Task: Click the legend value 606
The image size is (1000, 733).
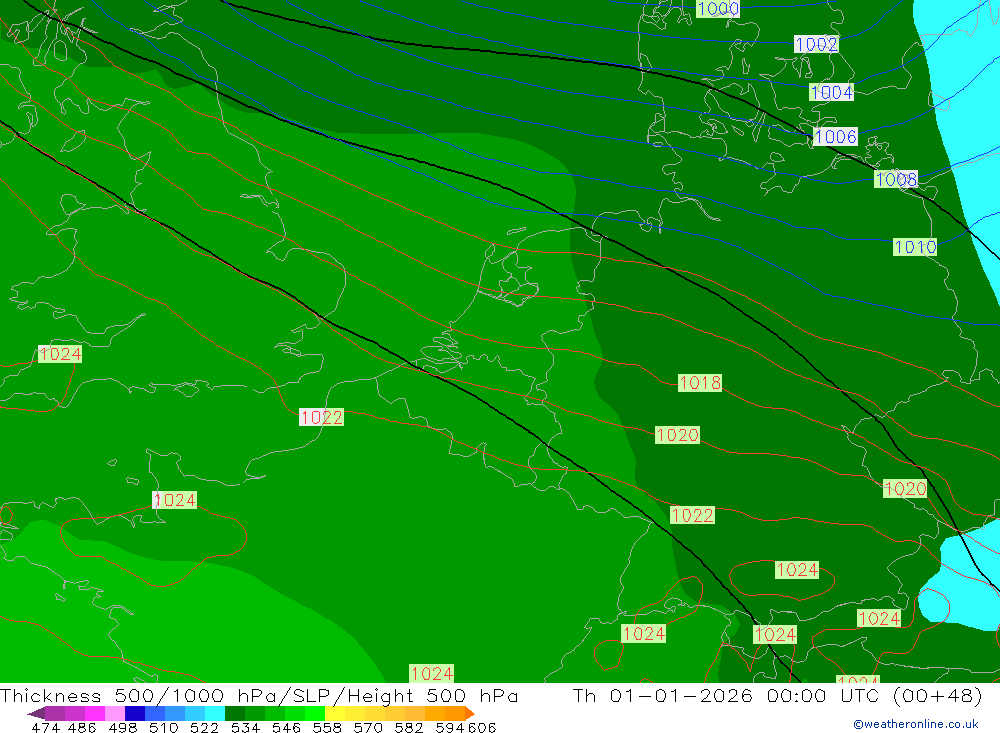Action: tap(482, 727)
